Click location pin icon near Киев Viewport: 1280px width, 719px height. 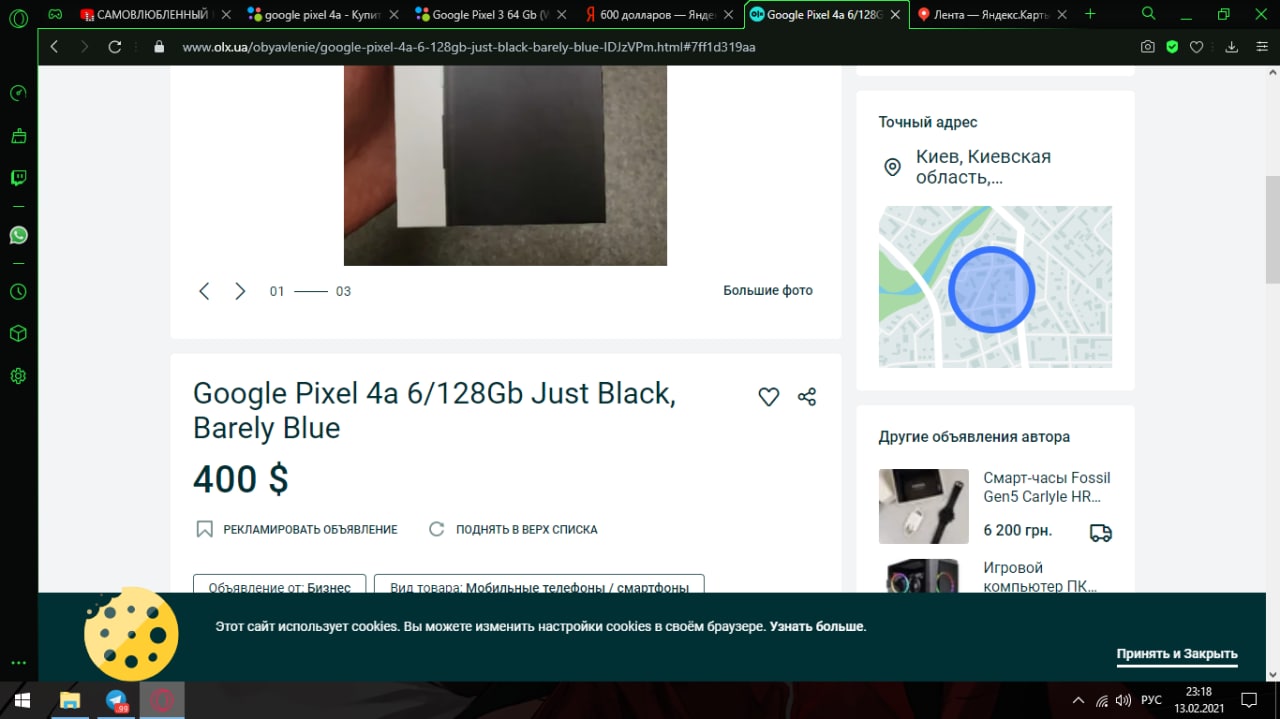pyautogui.click(x=893, y=167)
